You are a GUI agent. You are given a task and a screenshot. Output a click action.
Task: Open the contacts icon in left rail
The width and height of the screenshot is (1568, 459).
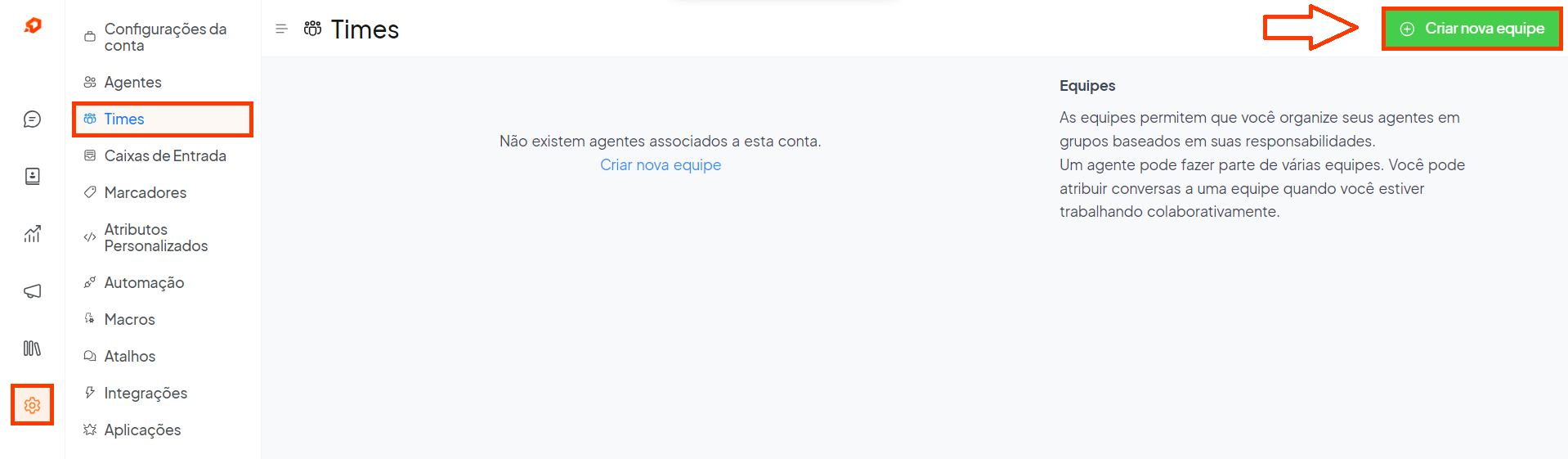[32, 177]
